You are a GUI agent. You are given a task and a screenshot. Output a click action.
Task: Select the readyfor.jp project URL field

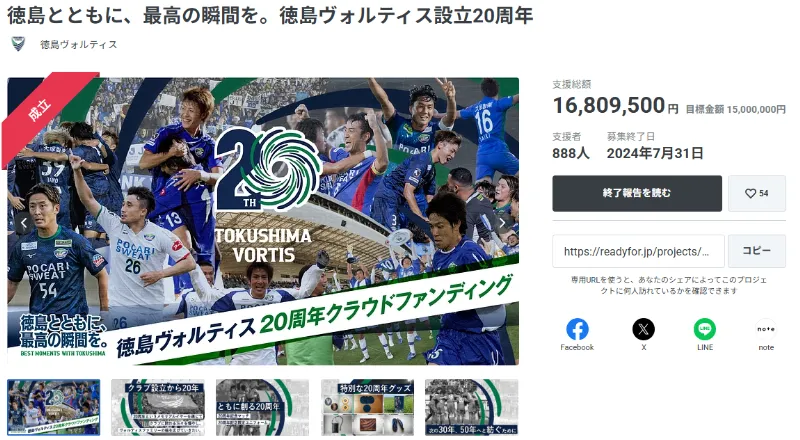(638, 251)
